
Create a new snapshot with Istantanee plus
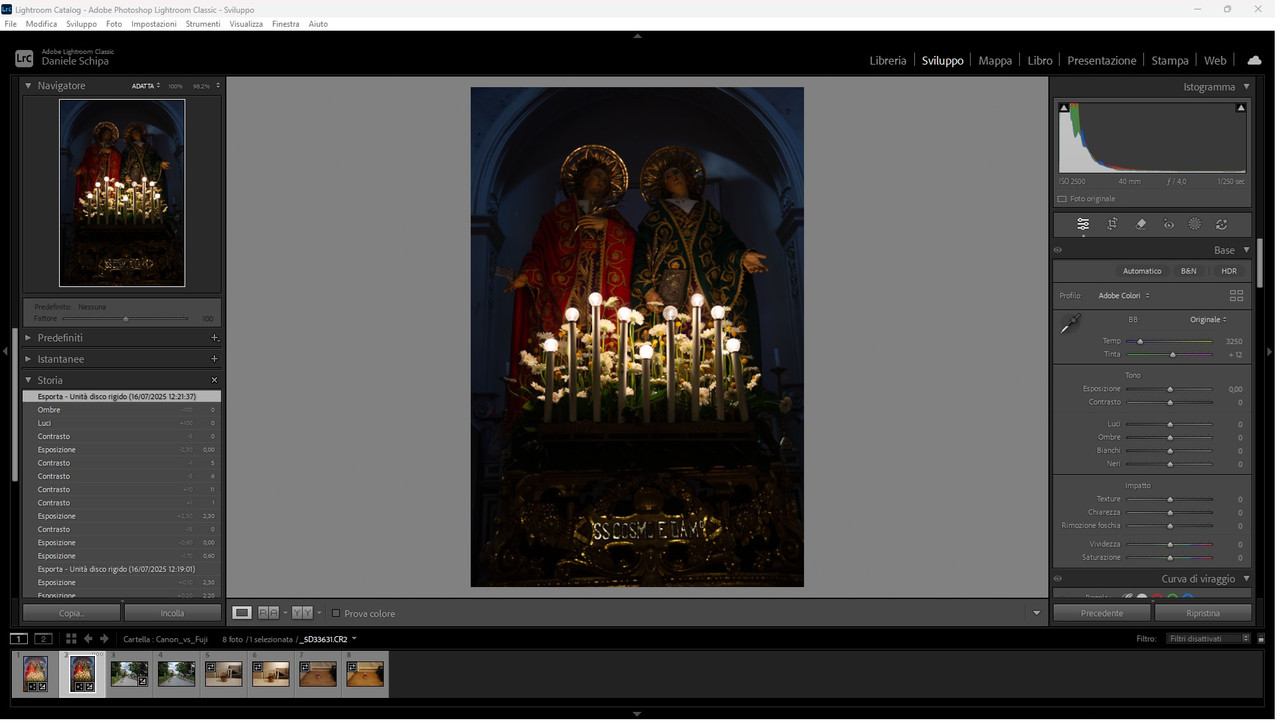214,359
